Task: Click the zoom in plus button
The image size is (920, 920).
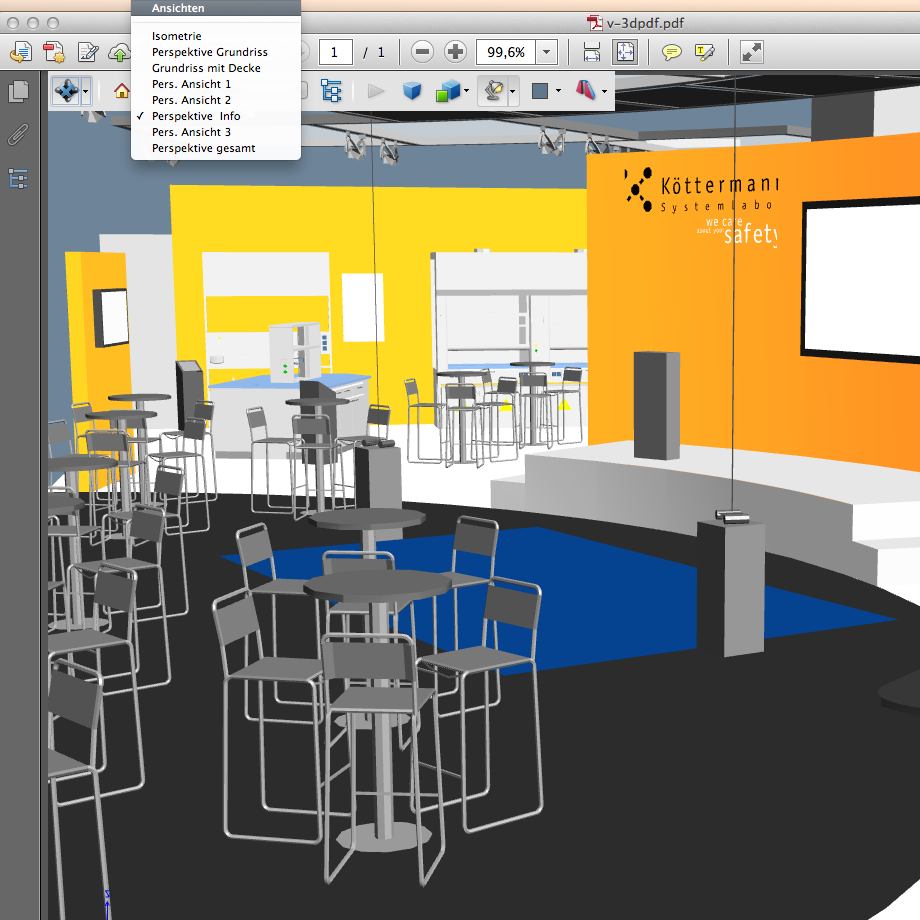Action: [x=455, y=51]
